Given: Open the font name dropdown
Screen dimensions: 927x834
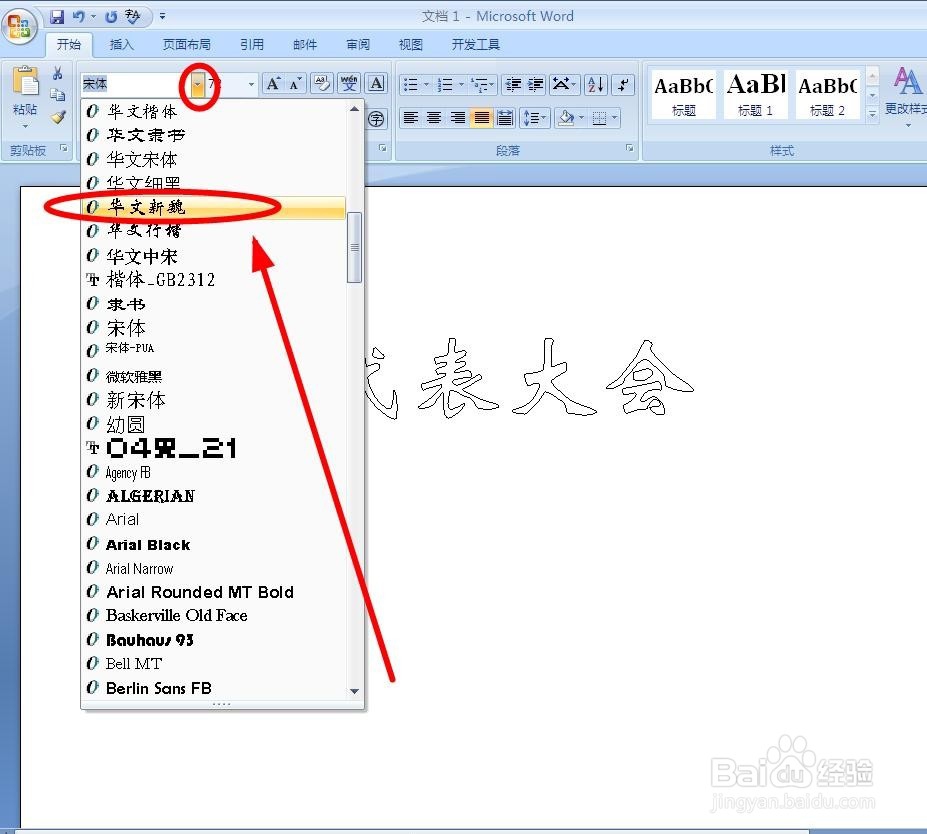Looking at the screenshot, I should coord(196,83).
